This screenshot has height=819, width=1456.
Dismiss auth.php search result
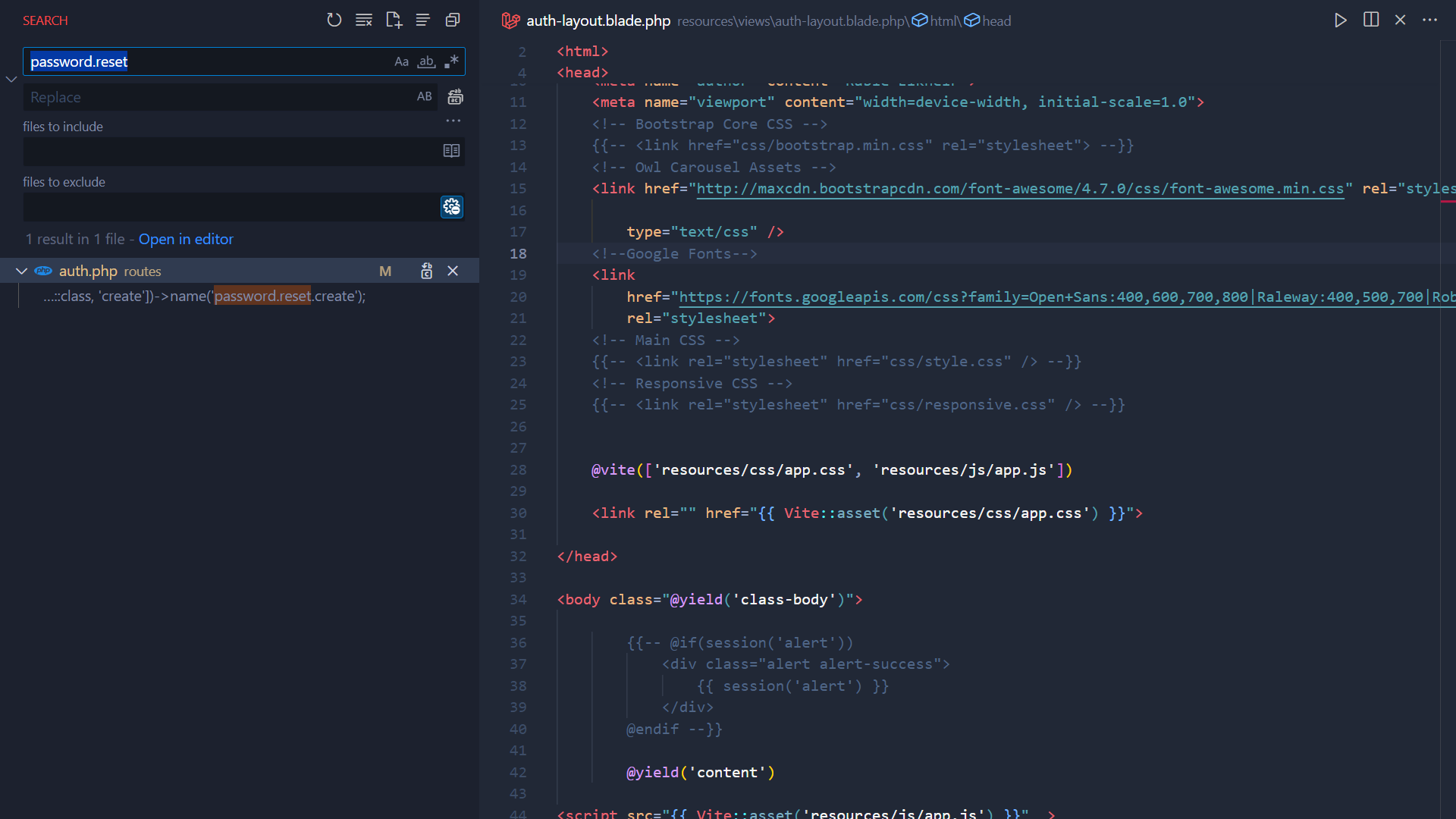(x=453, y=271)
